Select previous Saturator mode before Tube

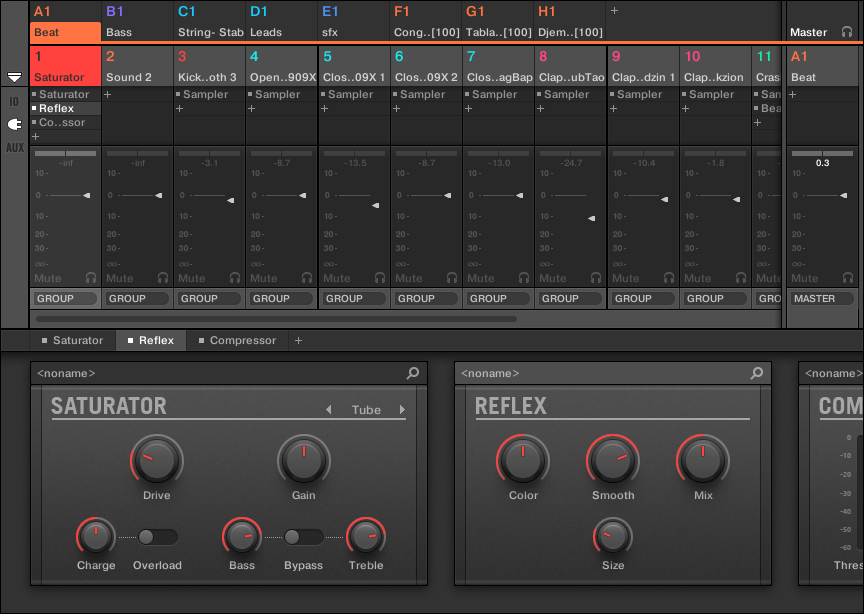tap(328, 410)
